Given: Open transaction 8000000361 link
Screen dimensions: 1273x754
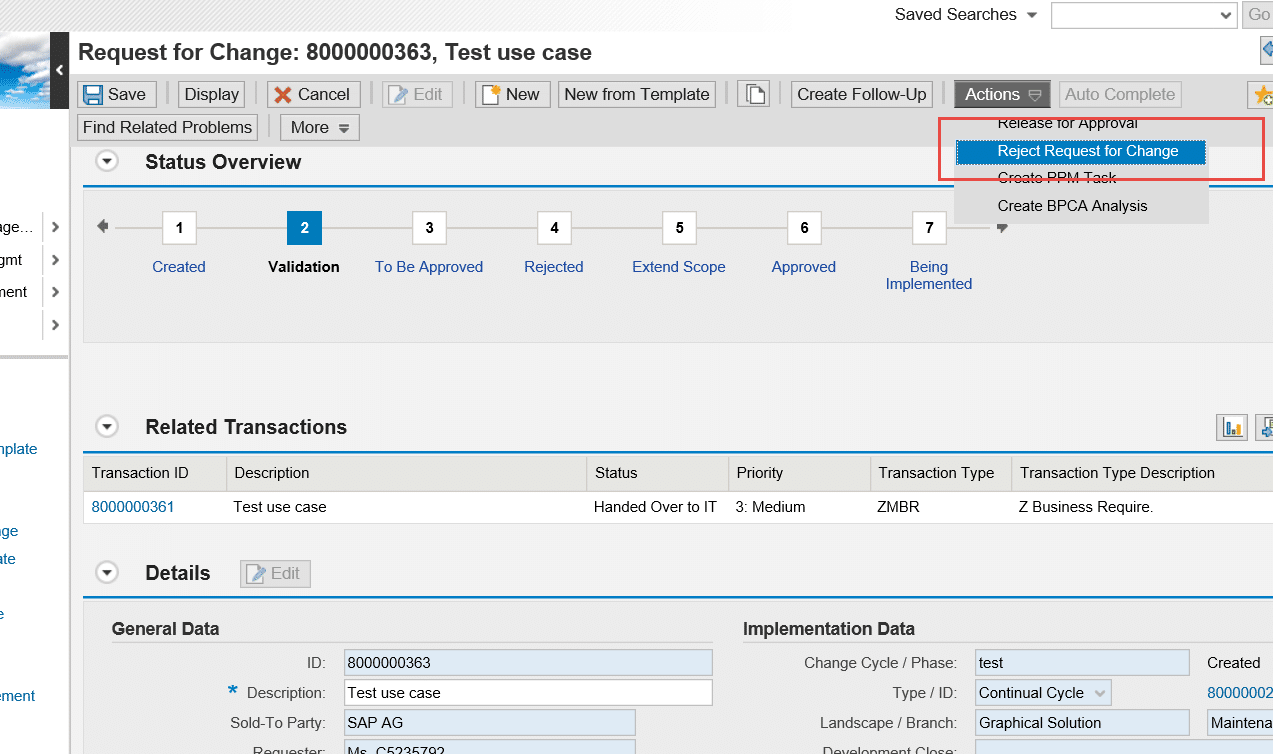Looking at the screenshot, I should click(133, 507).
